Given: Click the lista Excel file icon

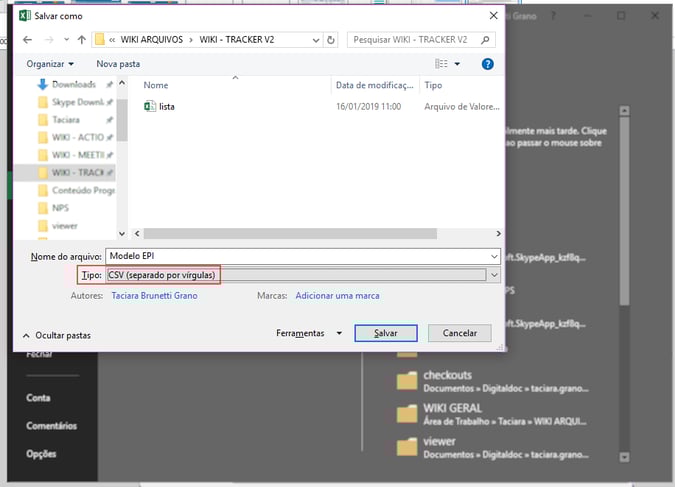Looking at the screenshot, I should click(x=150, y=106).
